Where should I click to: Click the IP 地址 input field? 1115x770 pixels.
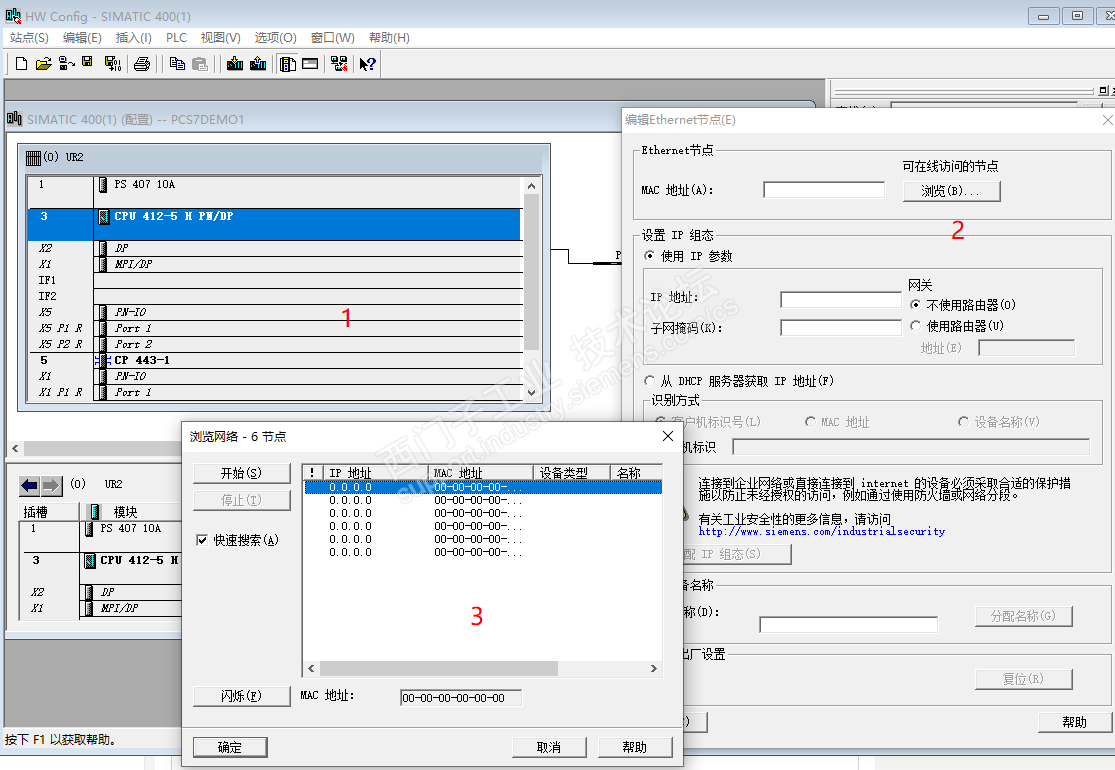coord(841,299)
